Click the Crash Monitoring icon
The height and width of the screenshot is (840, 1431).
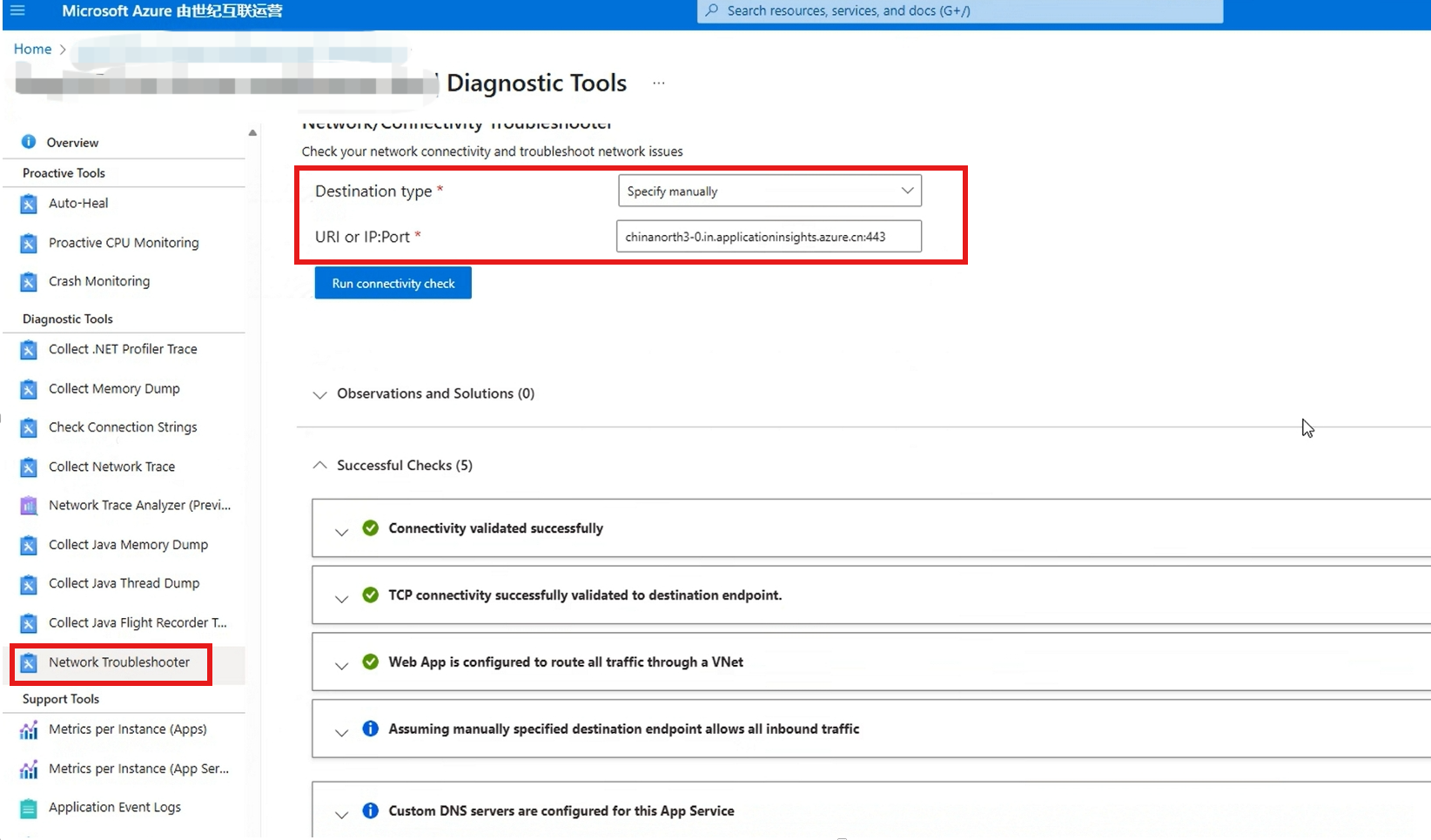point(29,282)
